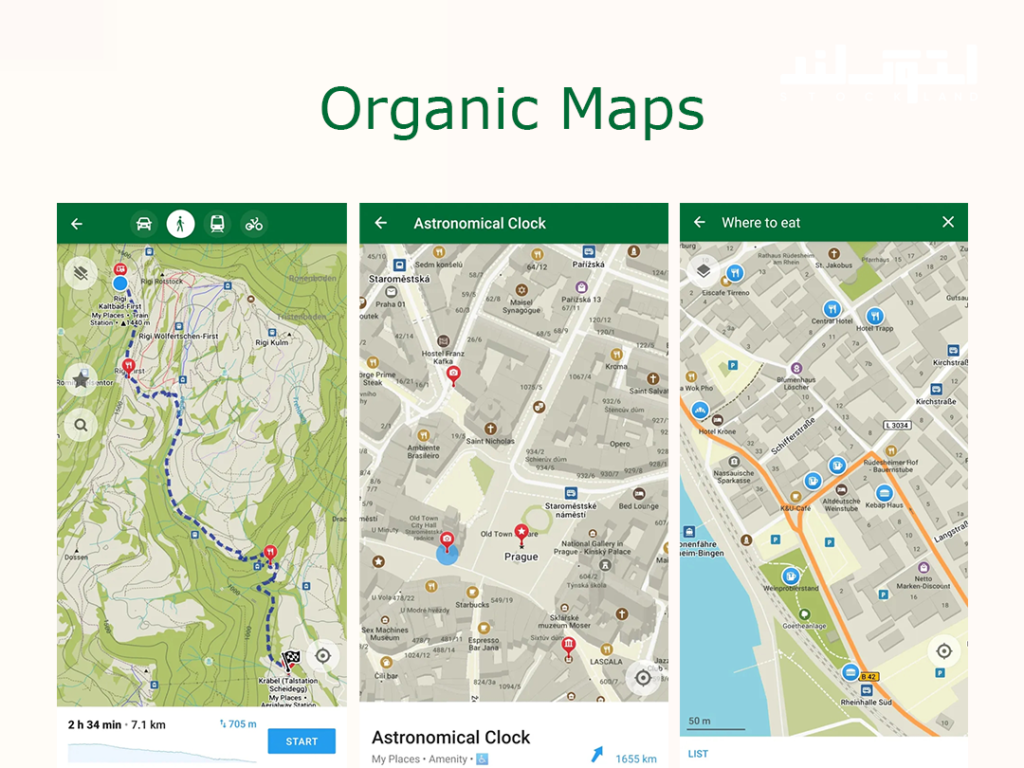Close the Where to eat search
This screenshot has width=1024, height=768.
948,222
